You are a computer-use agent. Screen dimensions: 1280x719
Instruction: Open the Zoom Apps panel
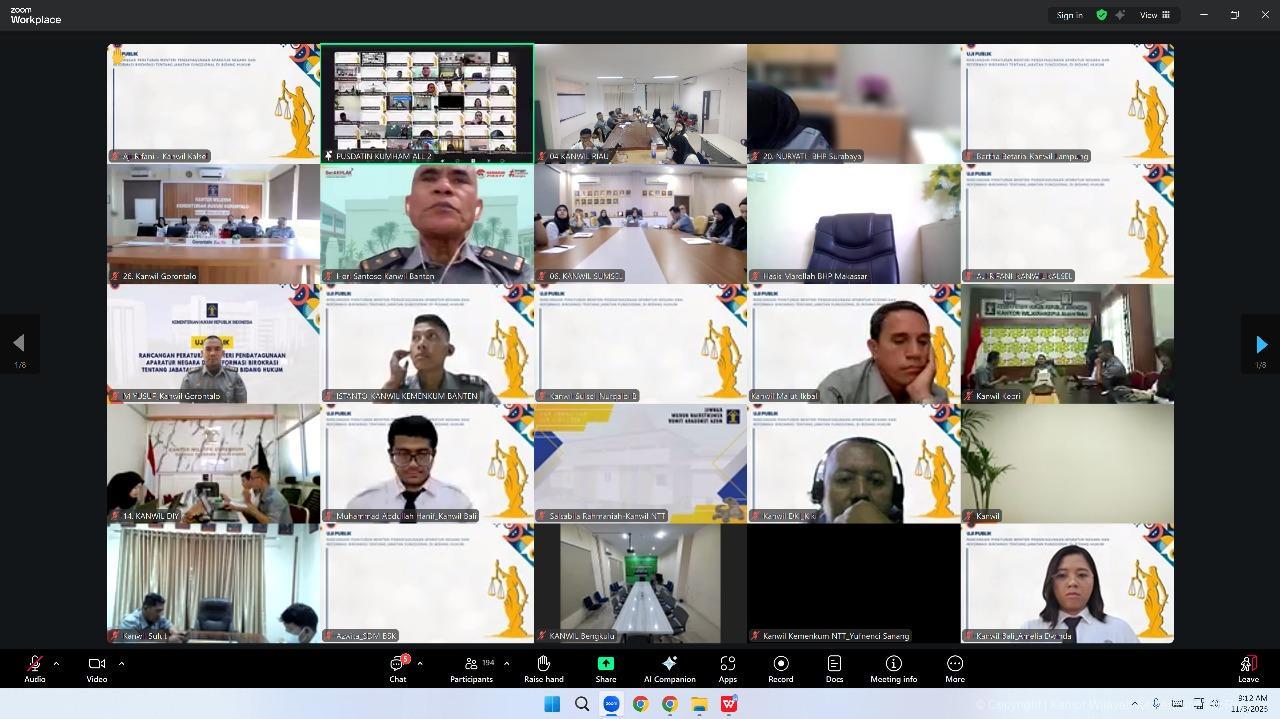click(x=727, y=668)
